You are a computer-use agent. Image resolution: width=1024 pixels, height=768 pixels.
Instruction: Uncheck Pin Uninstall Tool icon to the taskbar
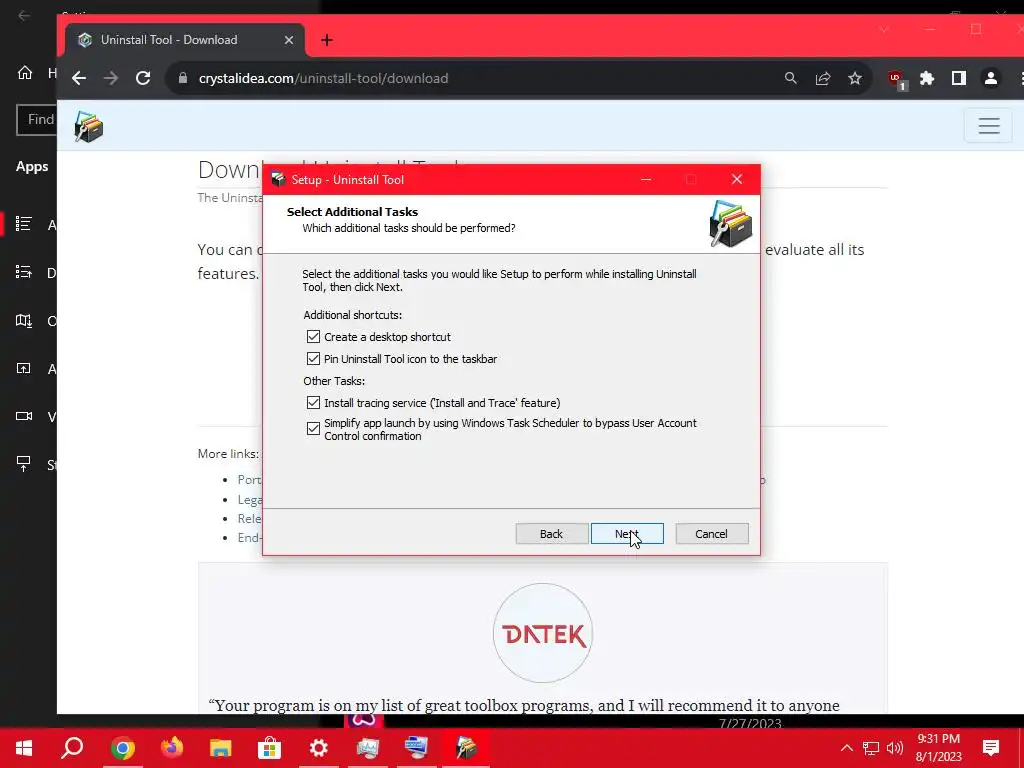coord(313,359)
